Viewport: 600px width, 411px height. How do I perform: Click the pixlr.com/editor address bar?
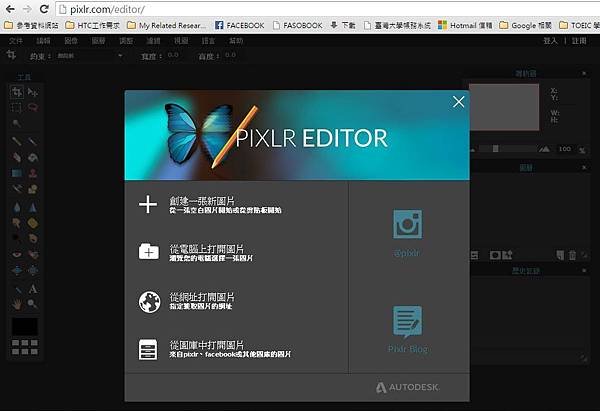[327, 9]
